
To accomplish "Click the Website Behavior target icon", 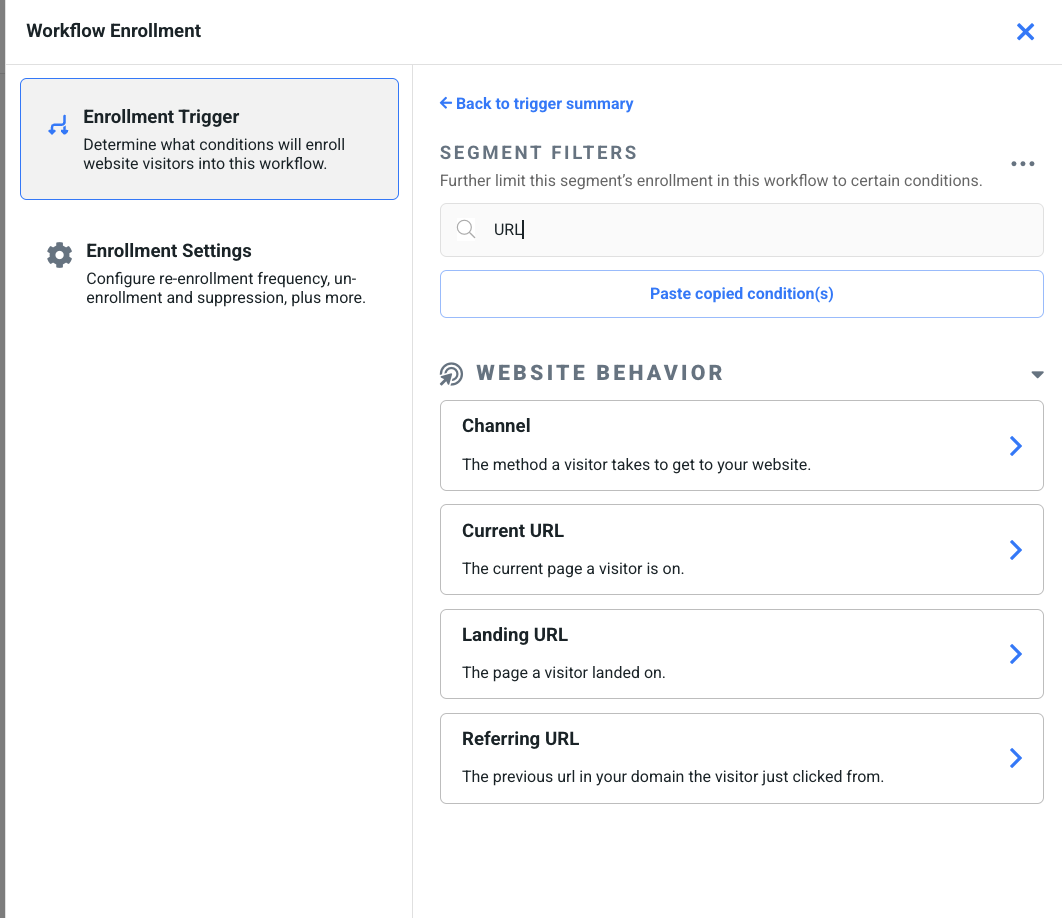I will pyautogui.click(x=451, y=374).
